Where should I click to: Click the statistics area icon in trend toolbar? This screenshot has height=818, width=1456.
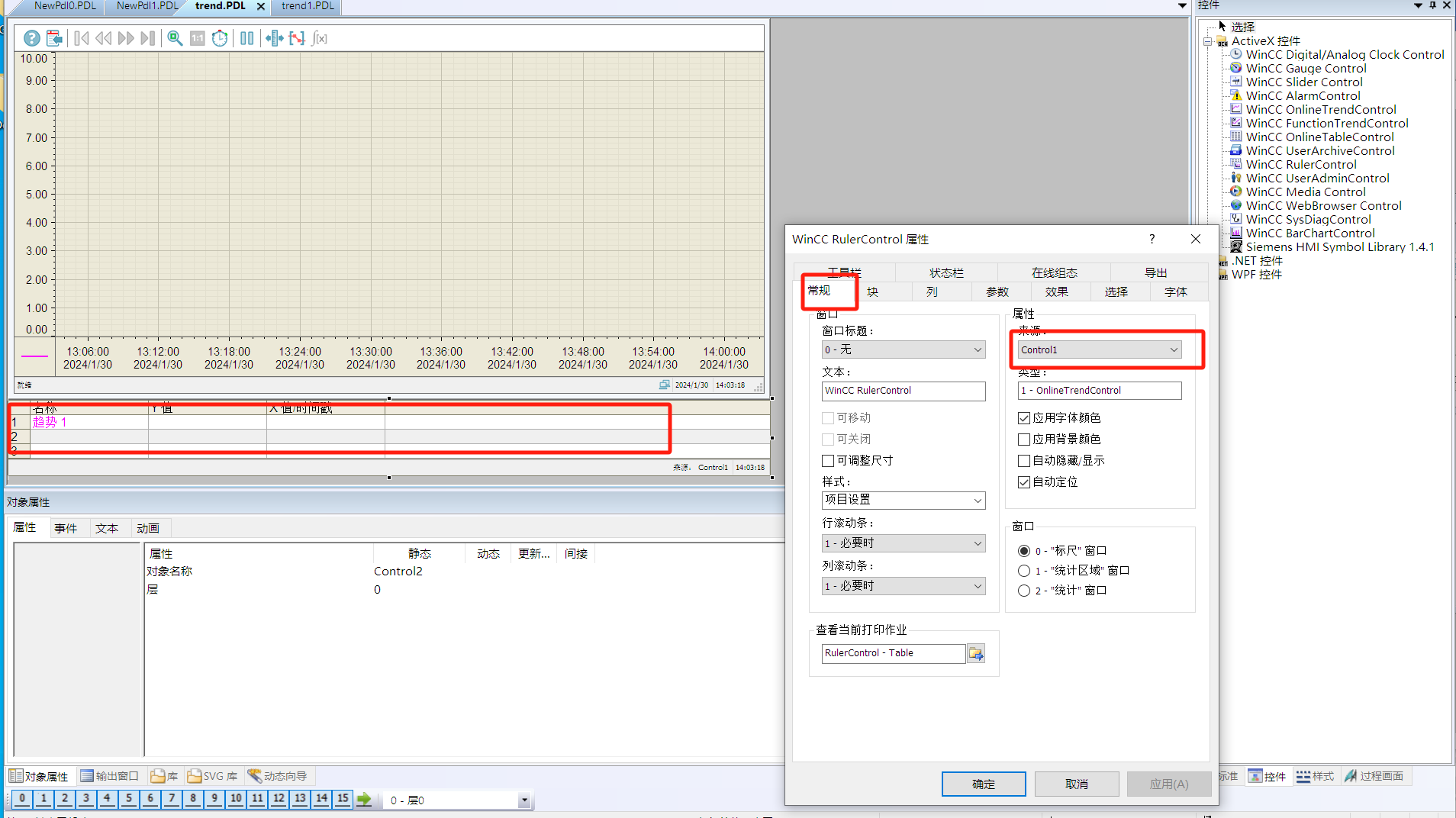click(297, 38)
